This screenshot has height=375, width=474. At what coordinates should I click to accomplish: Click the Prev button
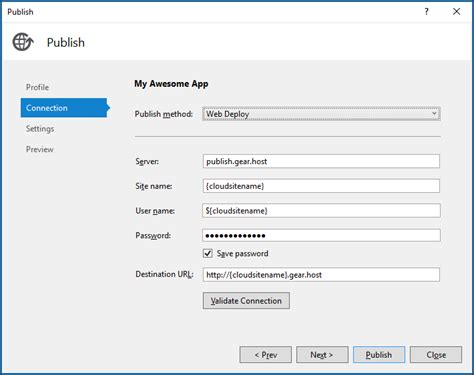(266, 355)
